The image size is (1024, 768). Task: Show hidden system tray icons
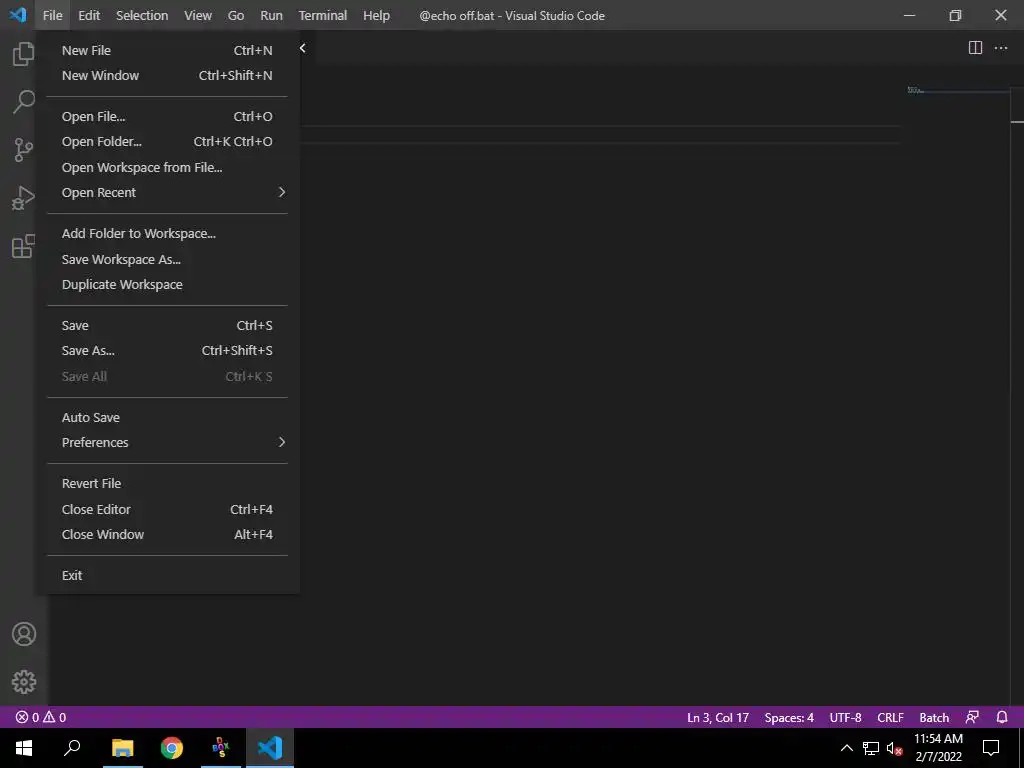pyautogui.click(x=846, y=748)
